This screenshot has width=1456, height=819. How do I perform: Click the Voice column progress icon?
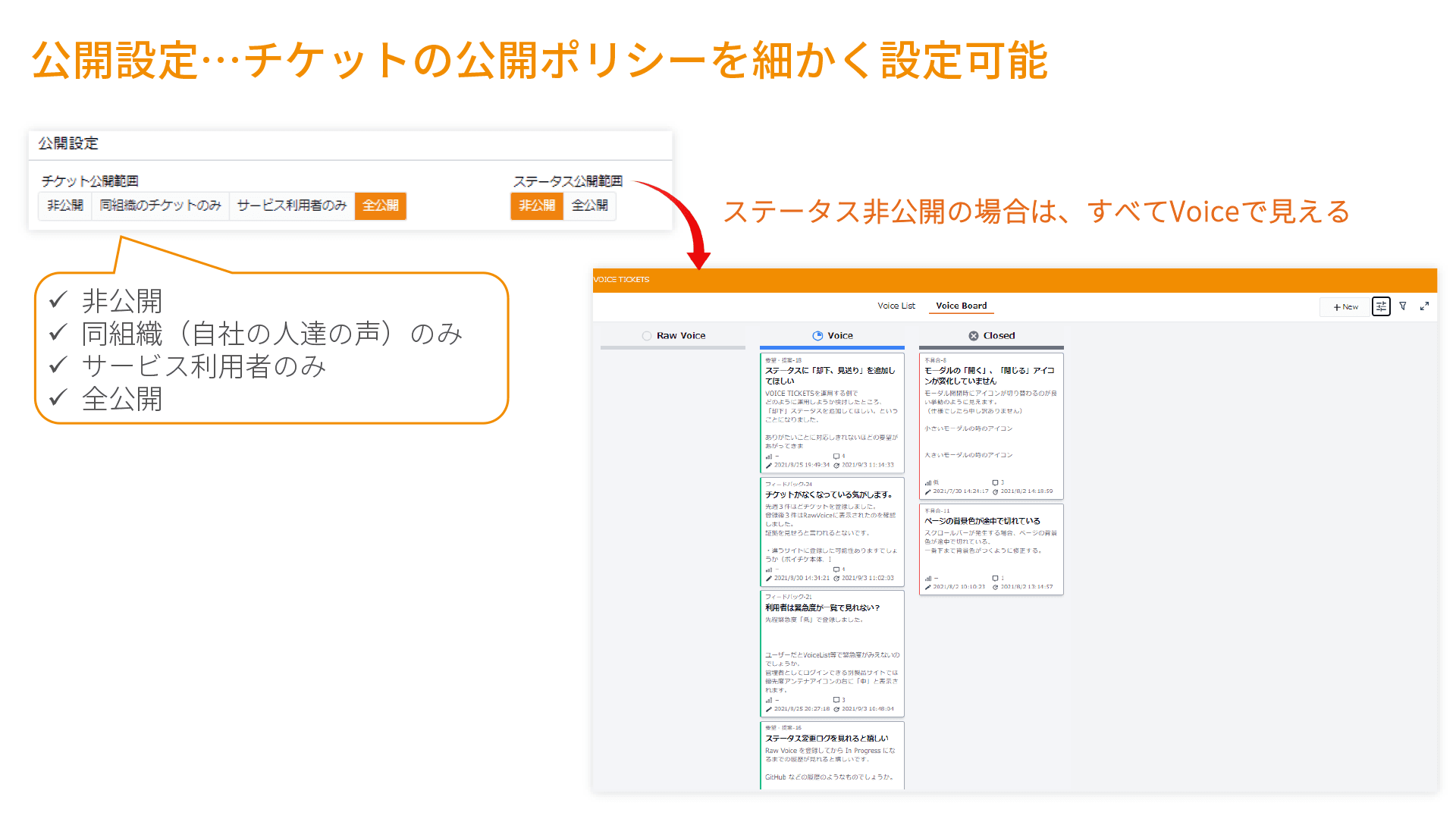tap(817, 336)
